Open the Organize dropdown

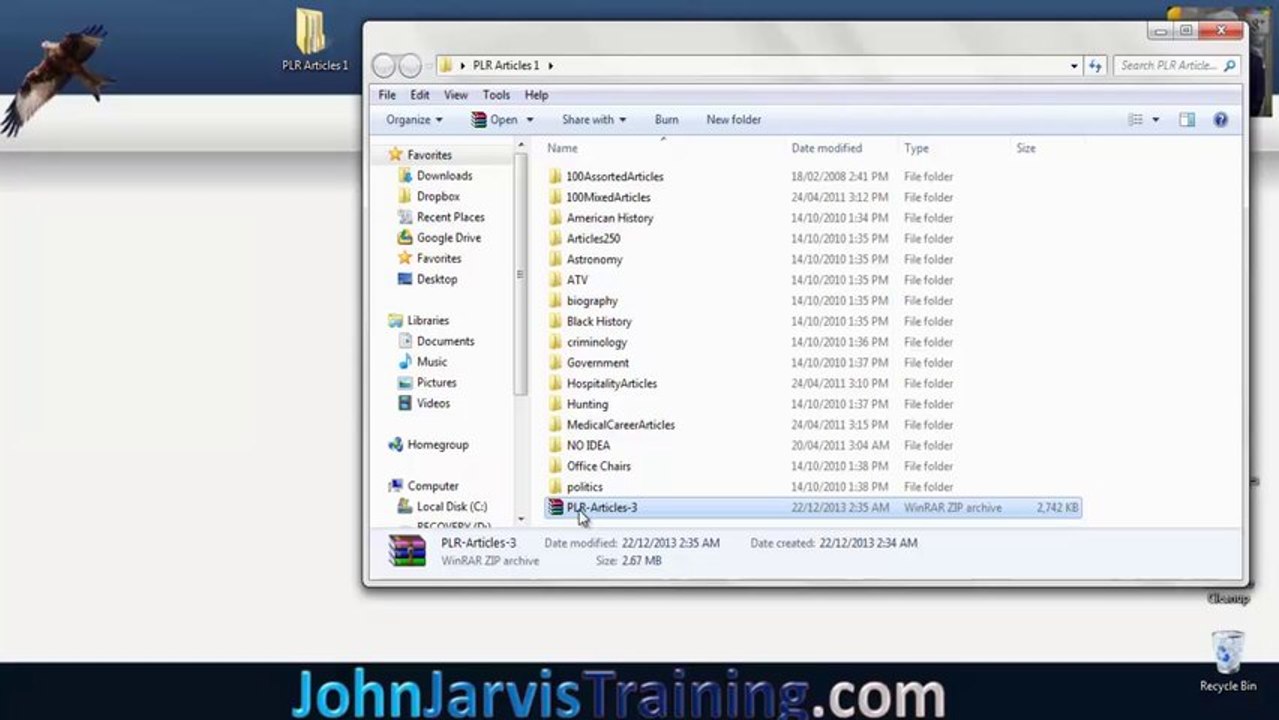tap(414, 119)
